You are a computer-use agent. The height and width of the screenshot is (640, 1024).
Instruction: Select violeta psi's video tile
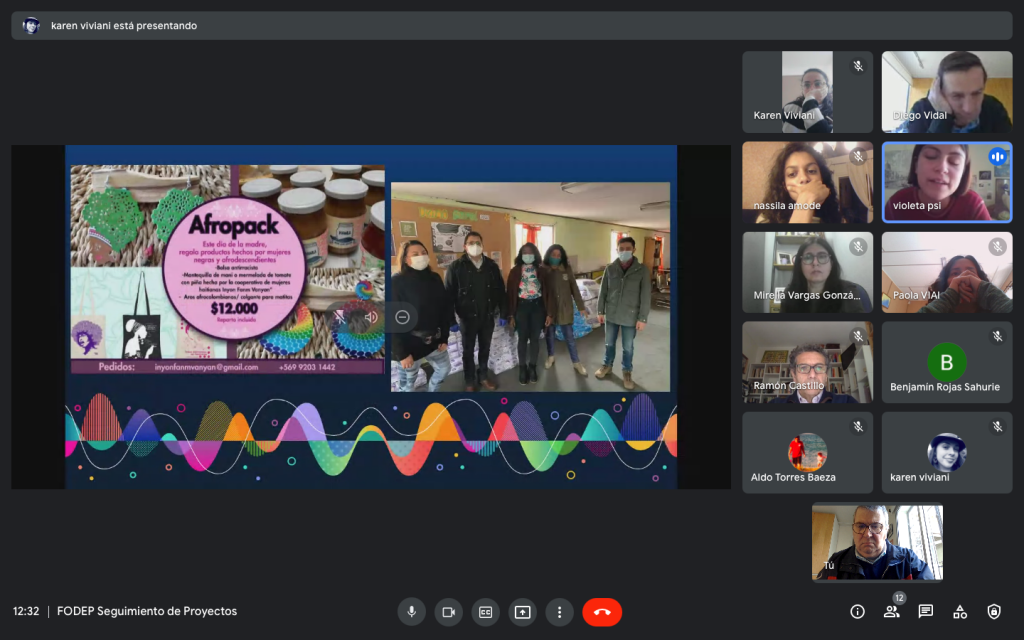[x=946, y=182]
